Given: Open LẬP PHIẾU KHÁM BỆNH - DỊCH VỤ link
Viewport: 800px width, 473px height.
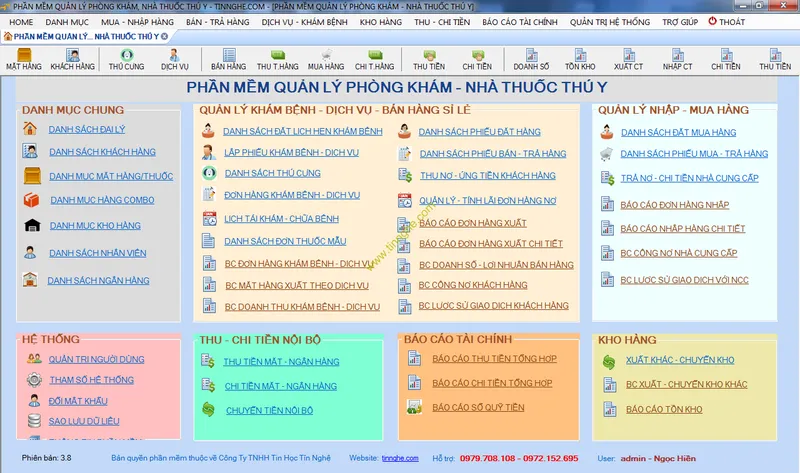Looking at the screenshot, I should (291, 152).
